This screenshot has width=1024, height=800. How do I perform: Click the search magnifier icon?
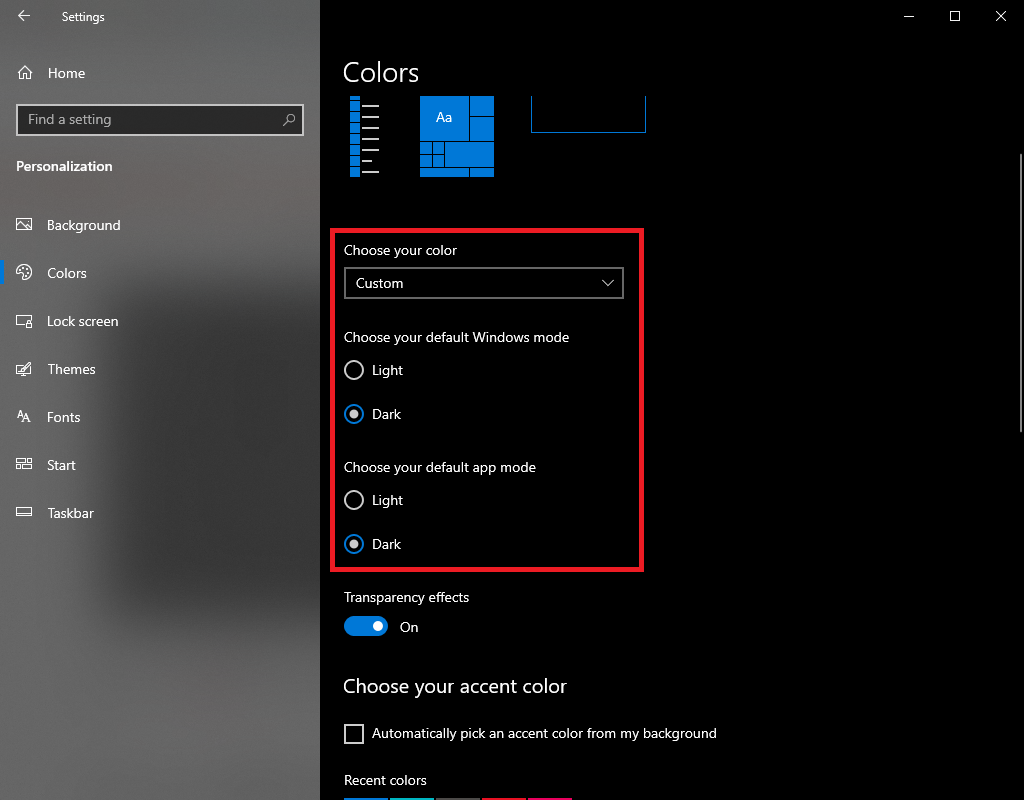[x=289, y=120]
